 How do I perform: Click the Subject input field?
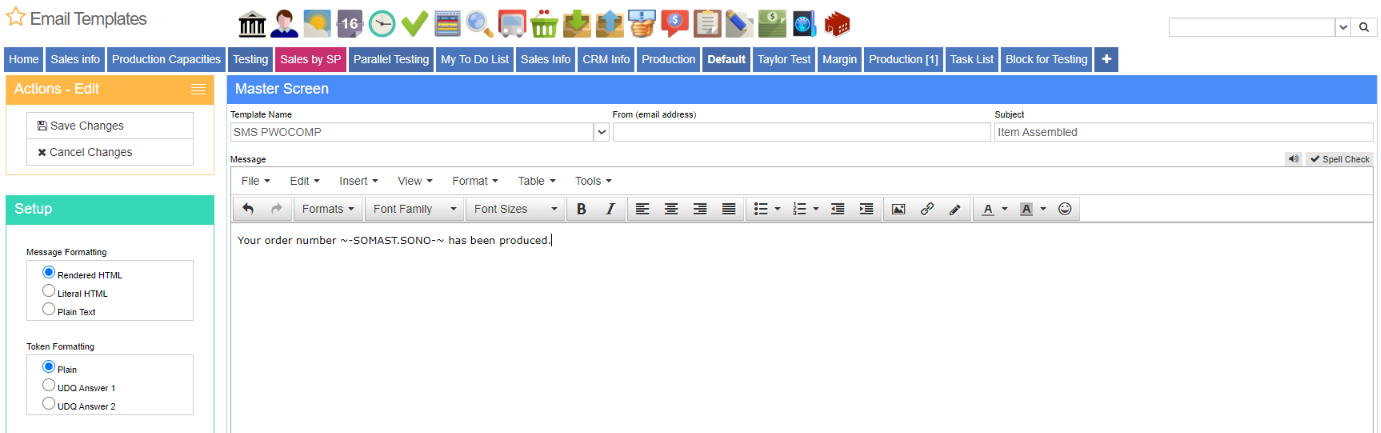[x=1184, y=132]
